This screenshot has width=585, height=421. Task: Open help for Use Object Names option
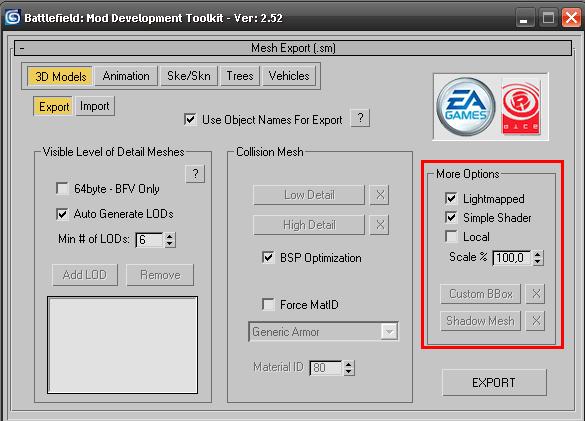[x=360, y=118]
